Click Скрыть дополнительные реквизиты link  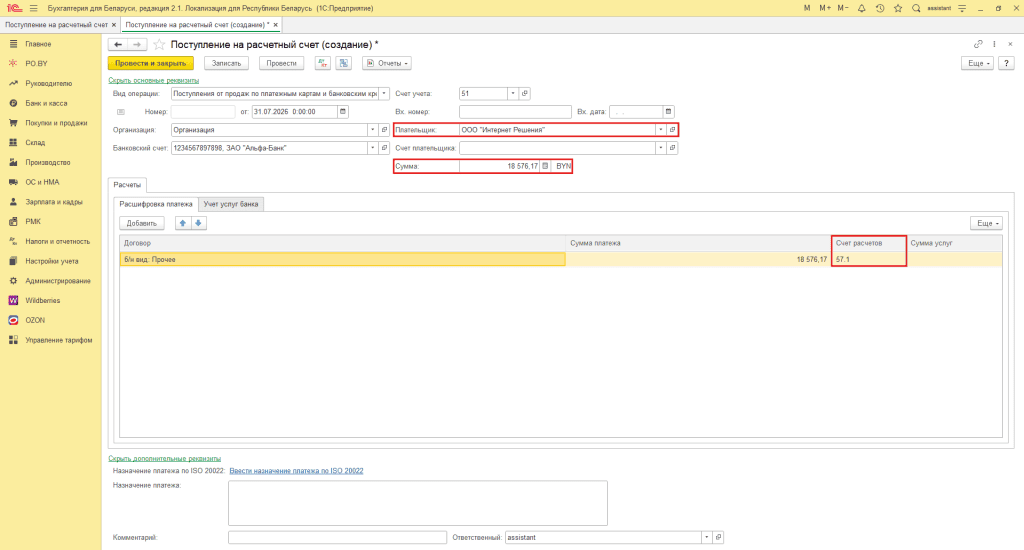[x=165, y=459]
